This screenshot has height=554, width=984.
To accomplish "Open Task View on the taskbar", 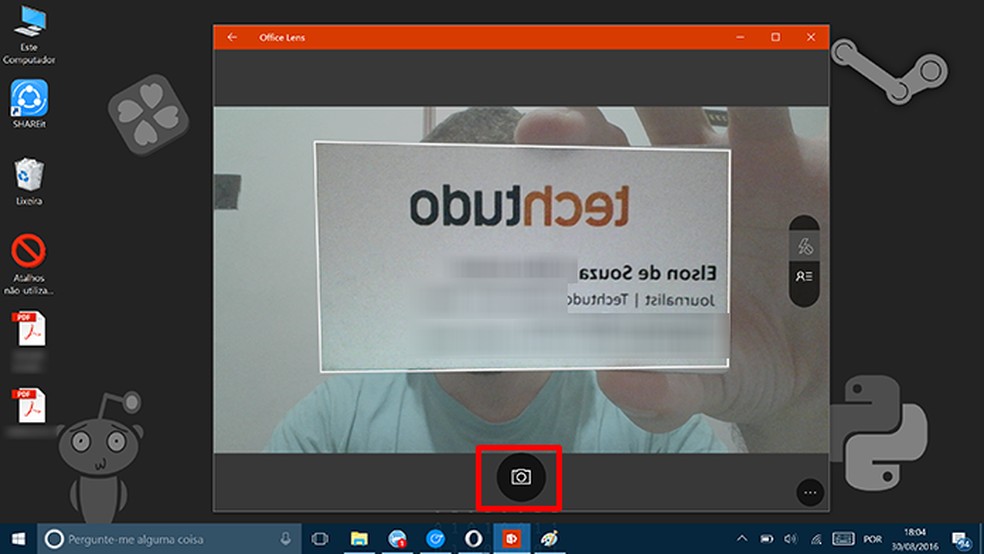I will pyautogui.click(x=320, y=539).
